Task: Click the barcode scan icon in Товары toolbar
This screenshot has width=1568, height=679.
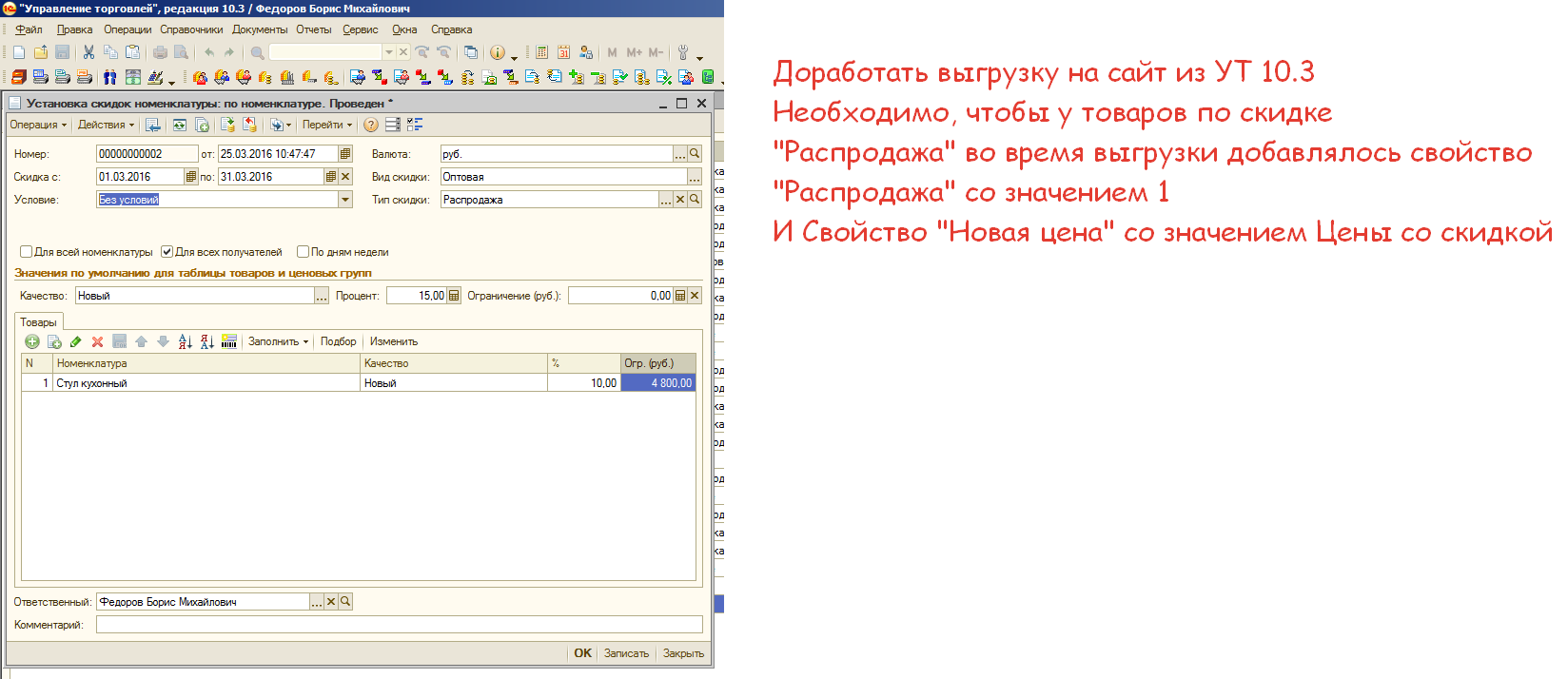Action: click(x=229, y=341)
